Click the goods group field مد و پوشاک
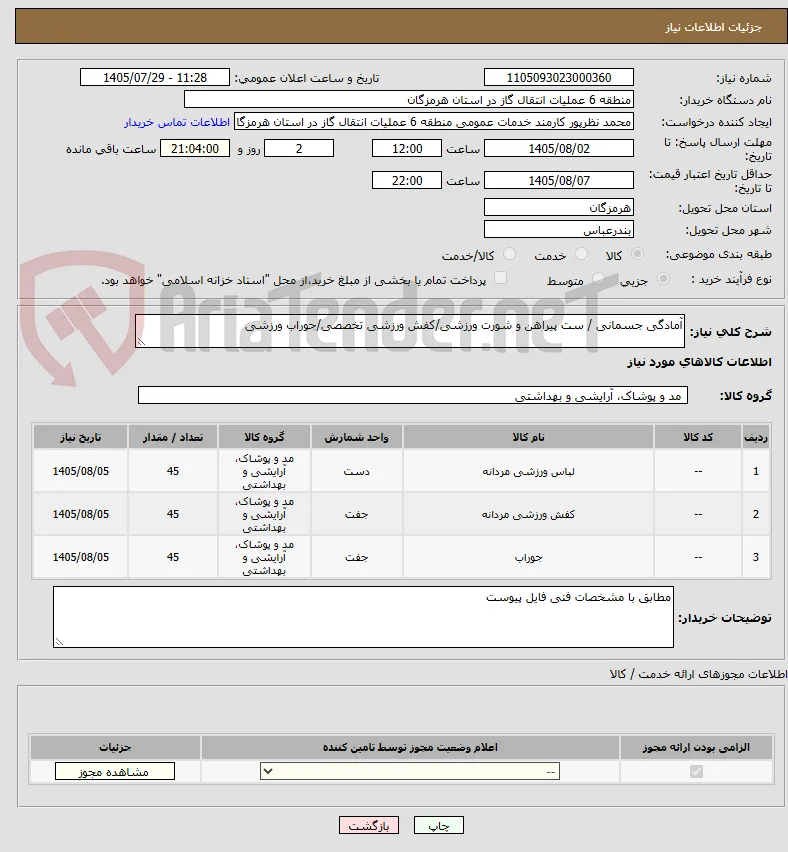The image size is (788, 852). click(413, 396)
